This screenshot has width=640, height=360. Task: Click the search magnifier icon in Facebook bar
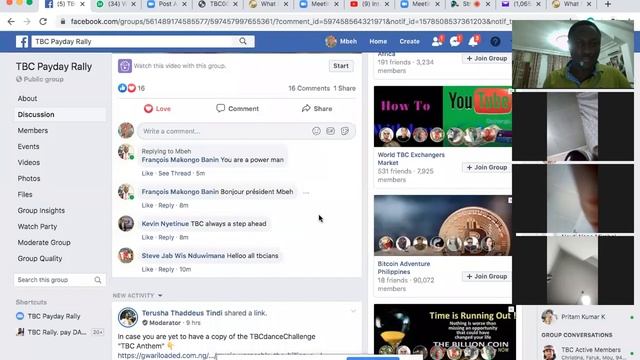coord(243,41)
